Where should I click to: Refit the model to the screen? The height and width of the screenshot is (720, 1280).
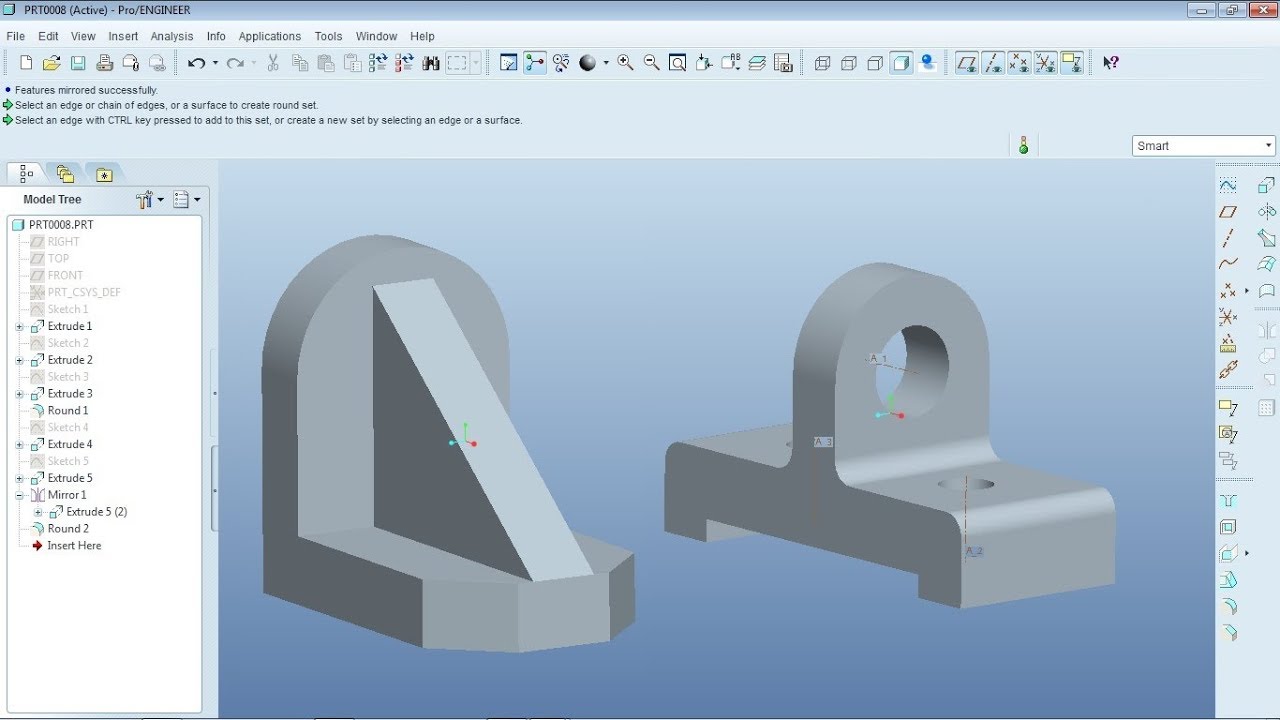coord(678,63)
